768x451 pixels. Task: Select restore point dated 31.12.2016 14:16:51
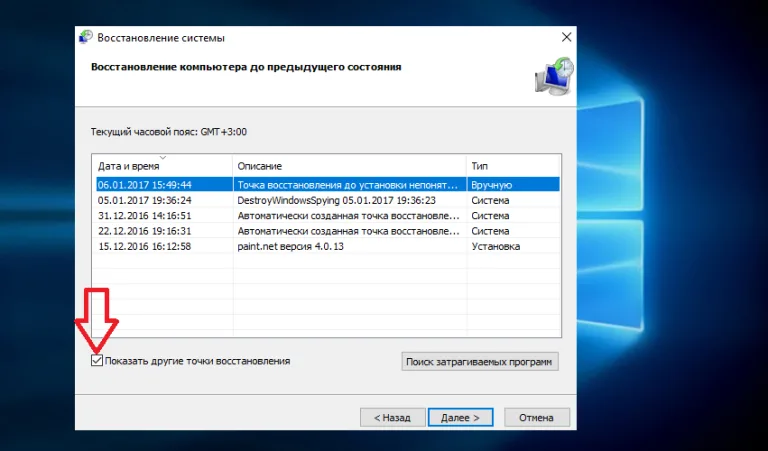tap(328, 215)
